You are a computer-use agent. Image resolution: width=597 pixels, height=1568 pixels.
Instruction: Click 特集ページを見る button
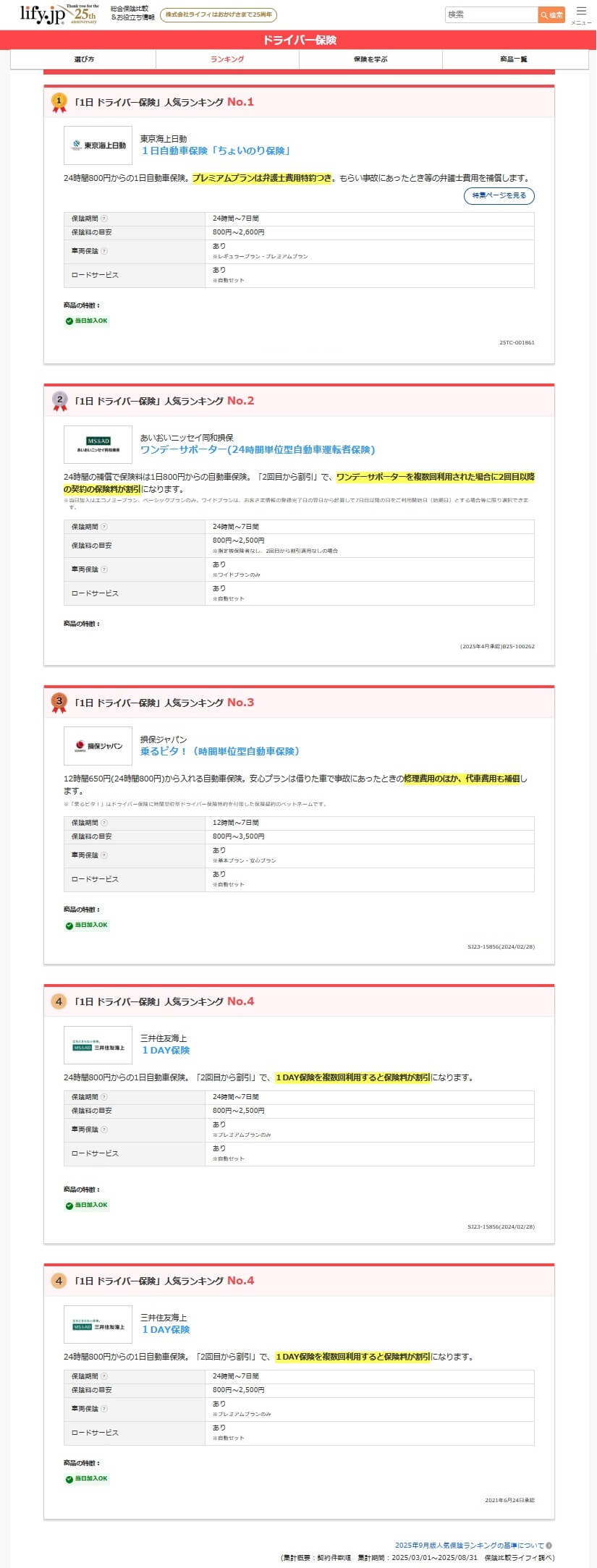coord(499,195)
